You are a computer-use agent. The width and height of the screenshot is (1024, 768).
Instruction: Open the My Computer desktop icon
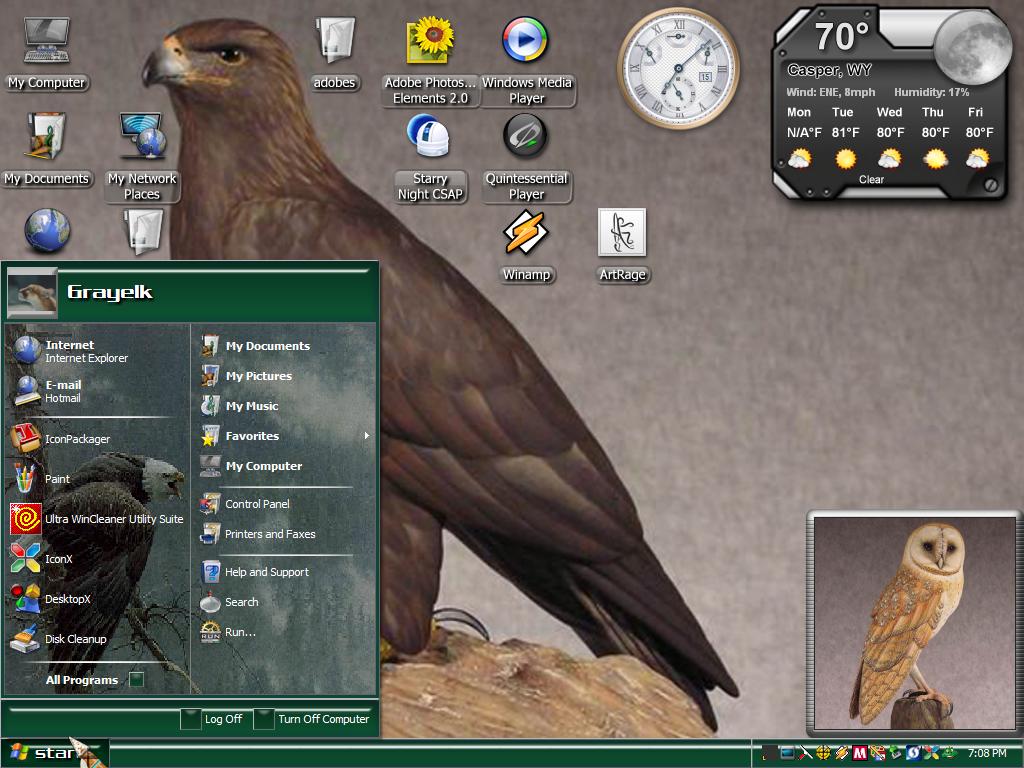coord(46,54)
